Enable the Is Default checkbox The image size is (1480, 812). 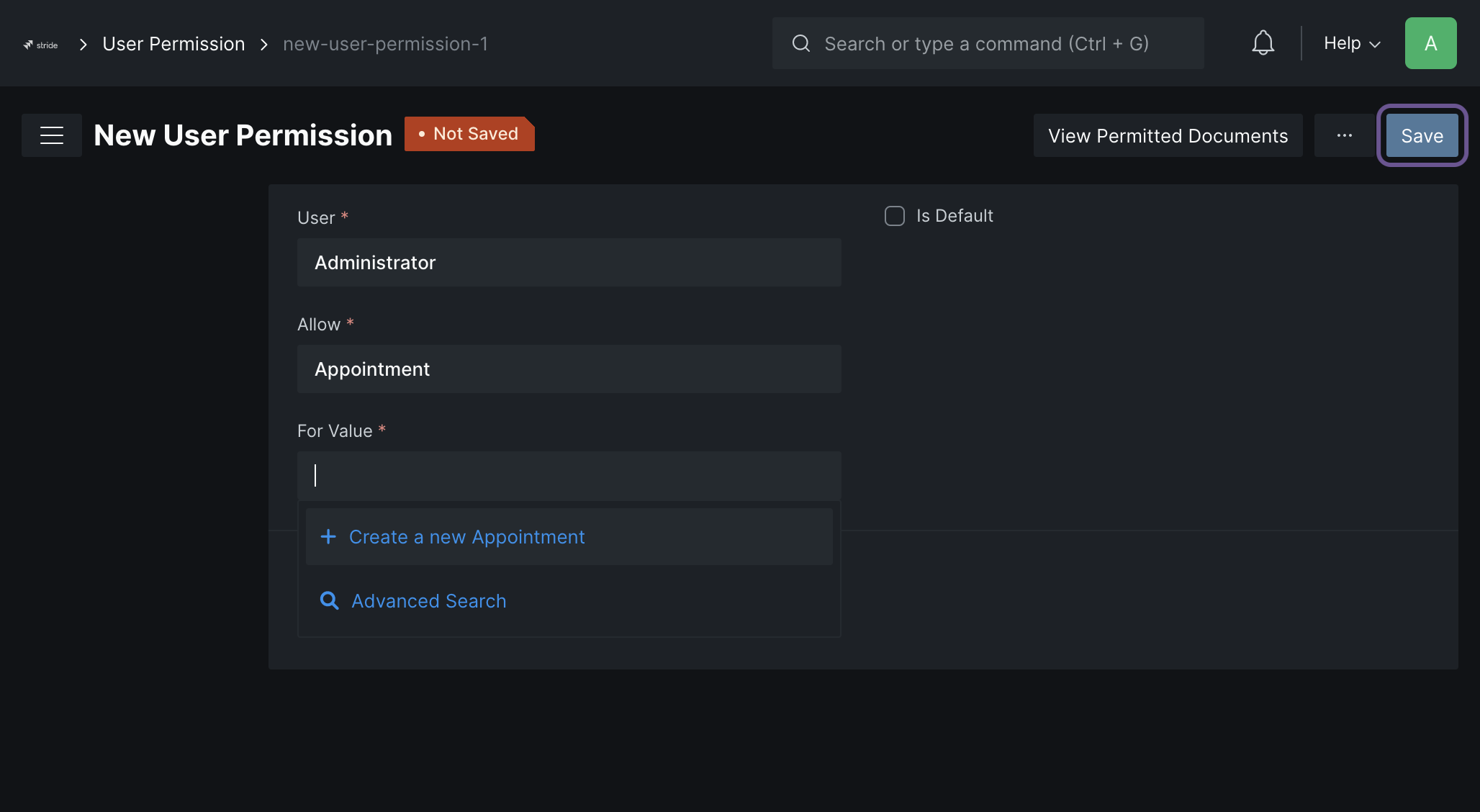(x=894, y=216)
